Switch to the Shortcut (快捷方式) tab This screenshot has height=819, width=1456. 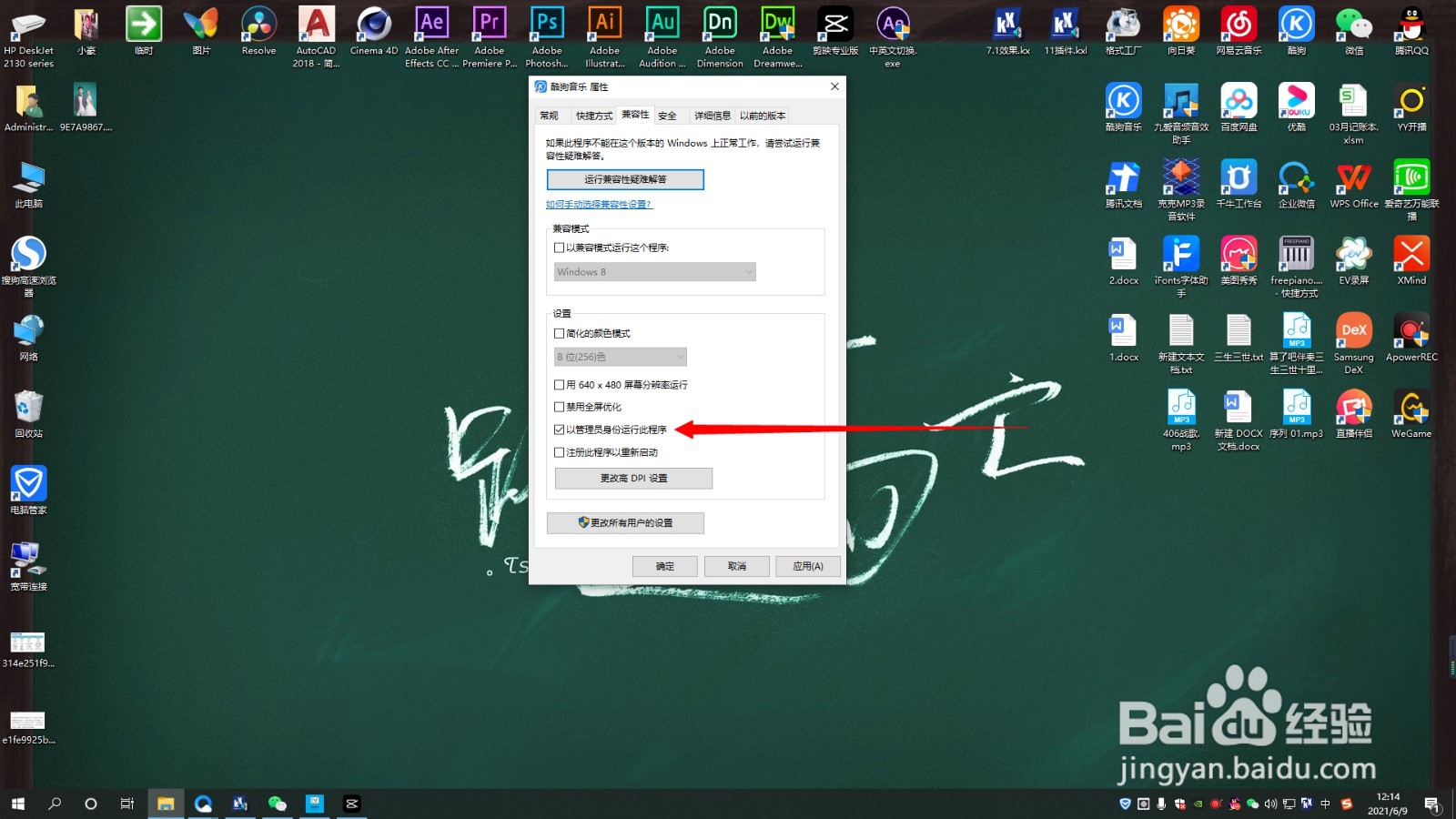tap(593, 116)
